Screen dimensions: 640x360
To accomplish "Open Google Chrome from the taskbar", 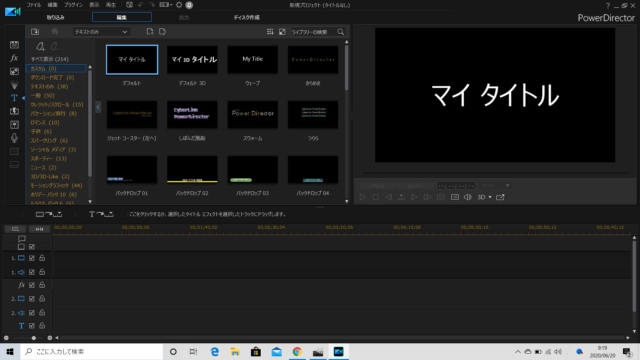I will tap(297, 352).
